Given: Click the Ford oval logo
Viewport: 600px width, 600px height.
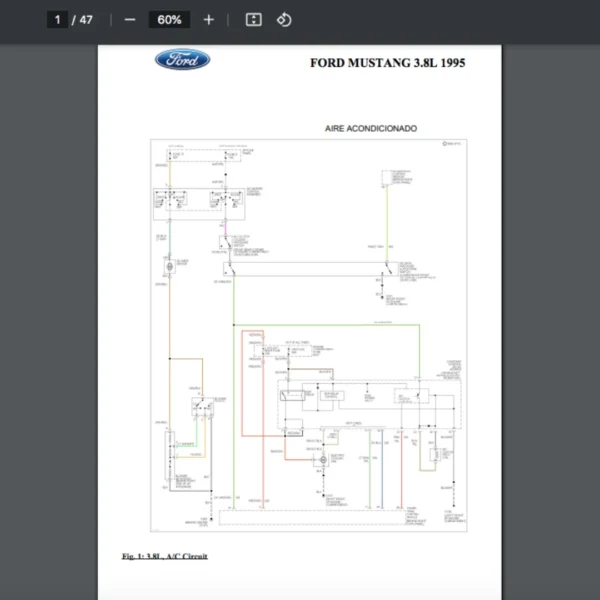Looking at the screenshot, I should [x=182, y=59].
